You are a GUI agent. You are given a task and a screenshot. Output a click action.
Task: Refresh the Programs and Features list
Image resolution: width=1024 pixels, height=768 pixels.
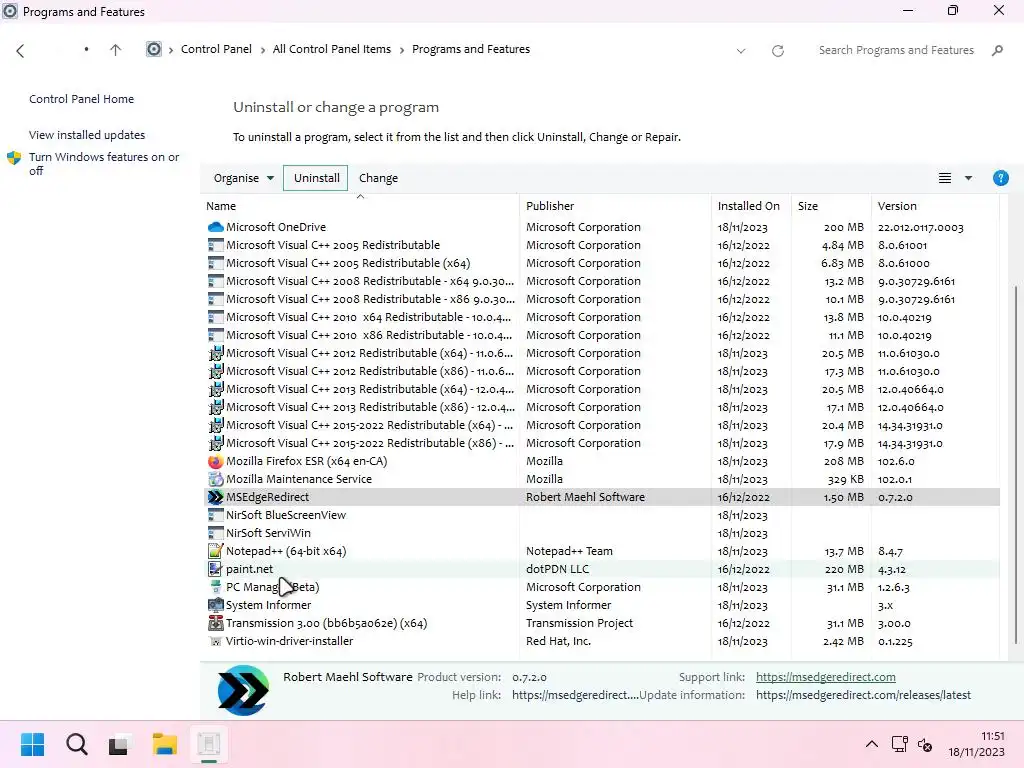pyautogui.click(x=777, y=51)
